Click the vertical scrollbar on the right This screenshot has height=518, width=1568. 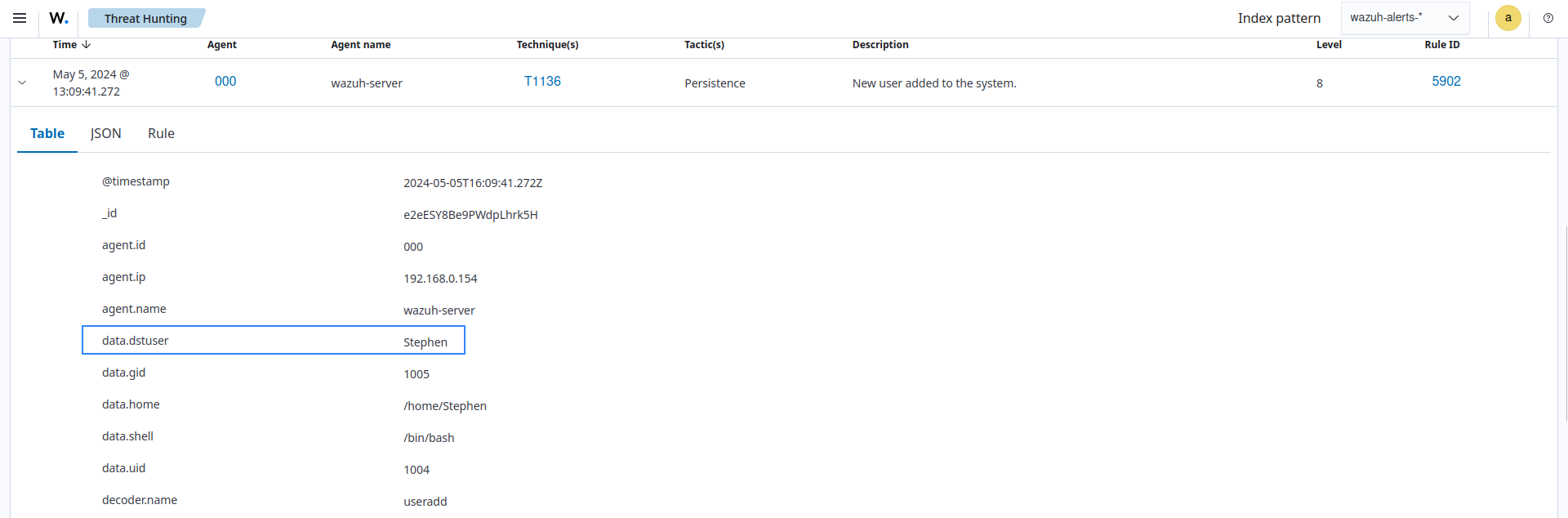1563,327
